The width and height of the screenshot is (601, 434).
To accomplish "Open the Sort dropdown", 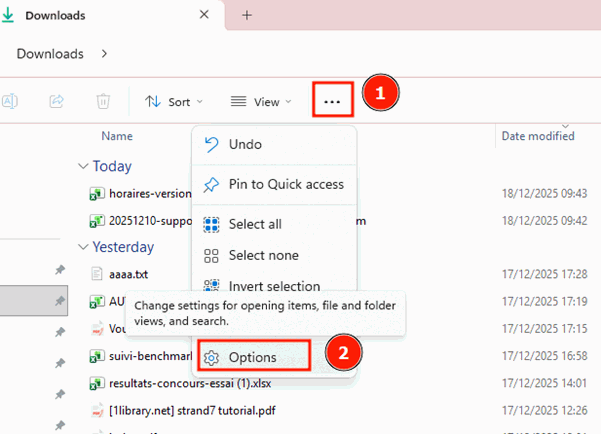I will (x=173, y=101).
